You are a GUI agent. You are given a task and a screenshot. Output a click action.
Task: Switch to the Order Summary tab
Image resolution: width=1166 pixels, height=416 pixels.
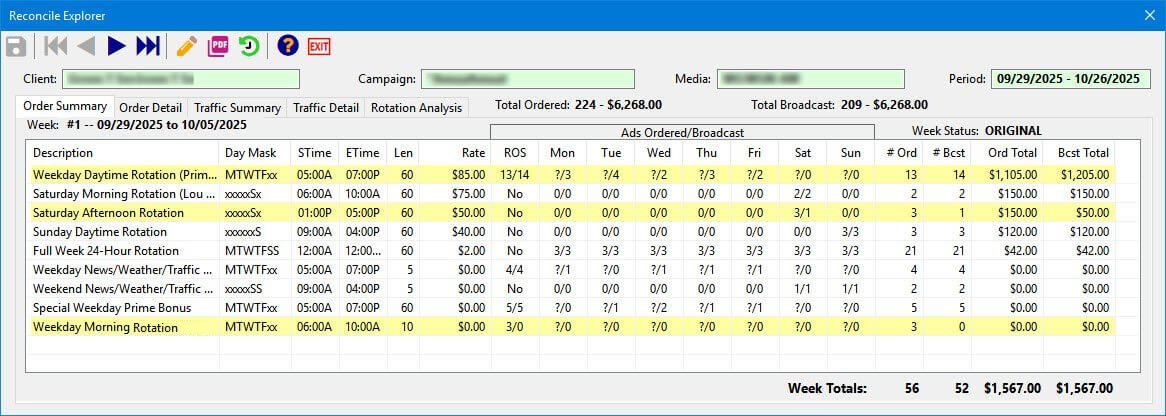click(x=65, y=106)
